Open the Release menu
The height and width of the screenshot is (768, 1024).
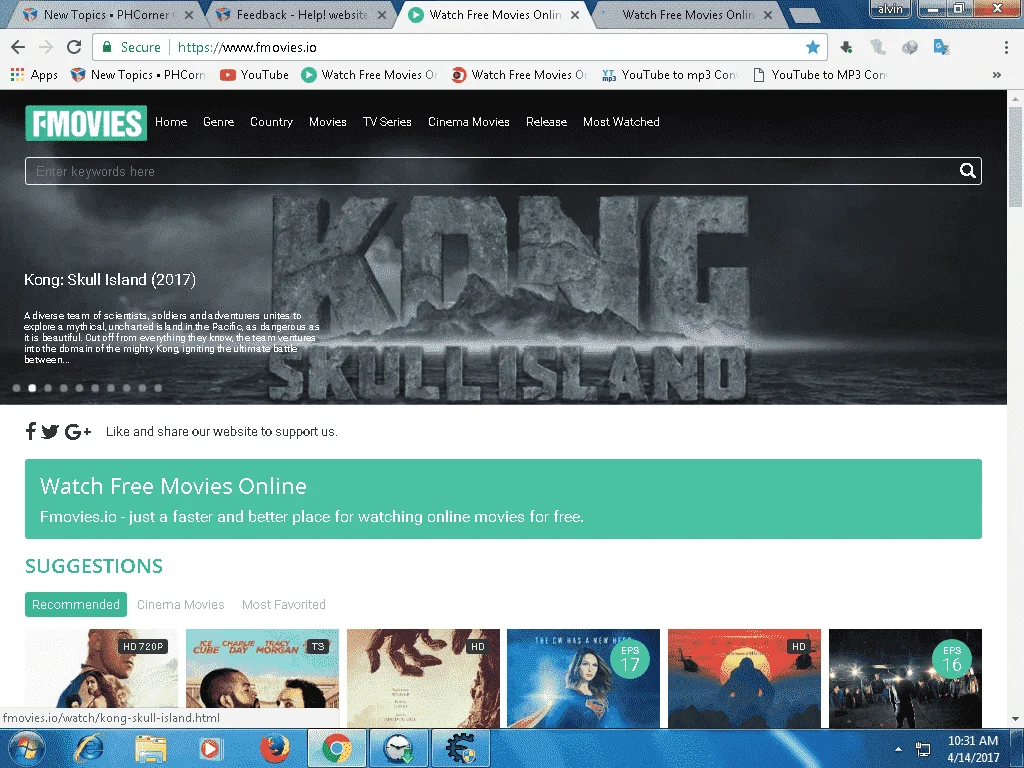546,122
